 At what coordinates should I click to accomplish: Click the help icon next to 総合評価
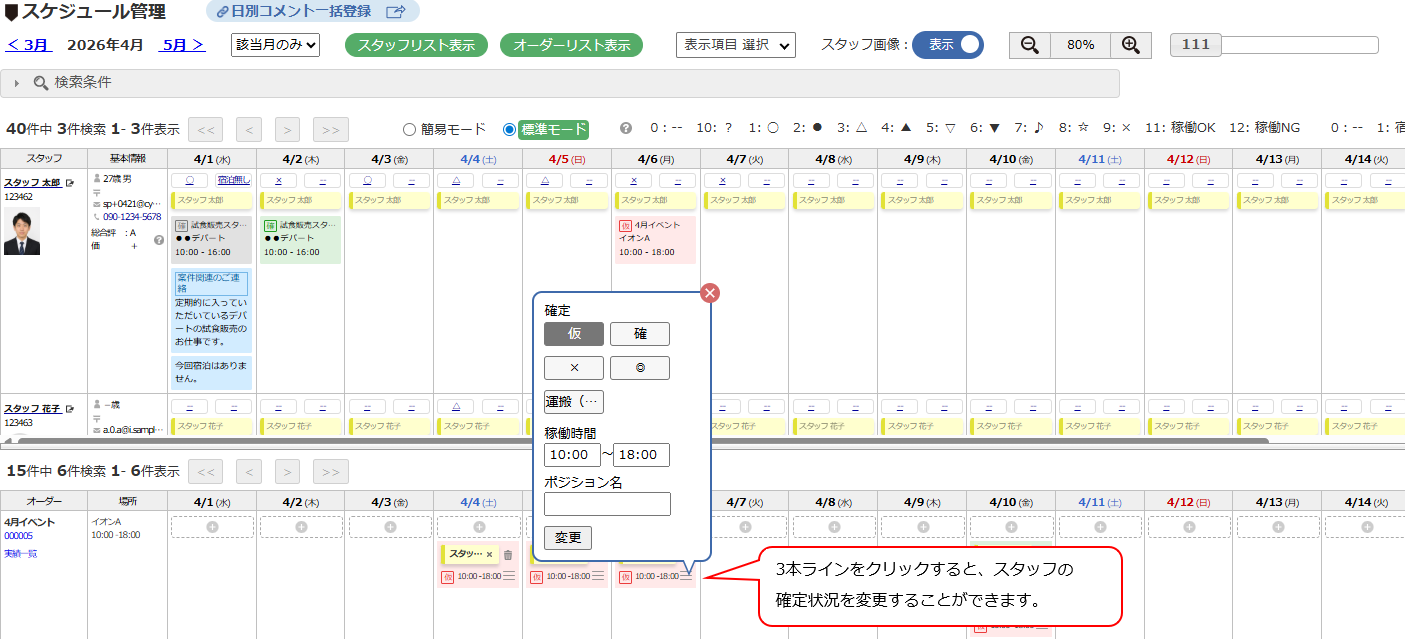158,240
